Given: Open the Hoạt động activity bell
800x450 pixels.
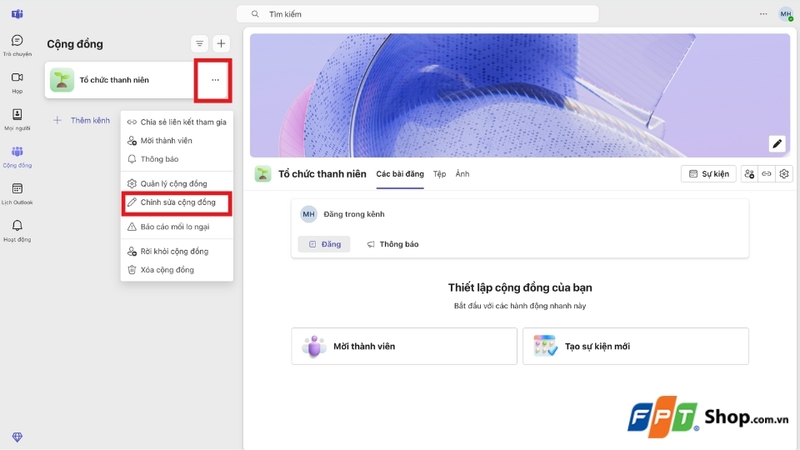Looking at the screenshot, I should coord(17,231).
